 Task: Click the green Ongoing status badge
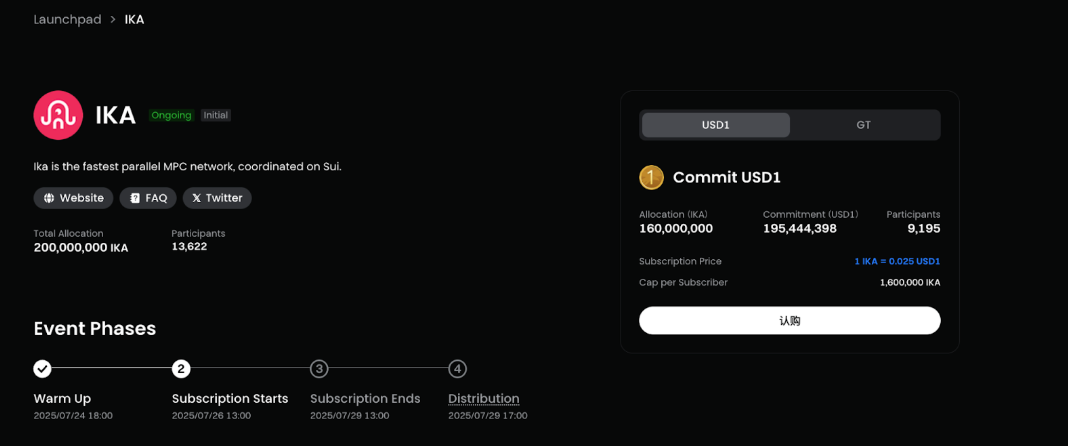172,115
